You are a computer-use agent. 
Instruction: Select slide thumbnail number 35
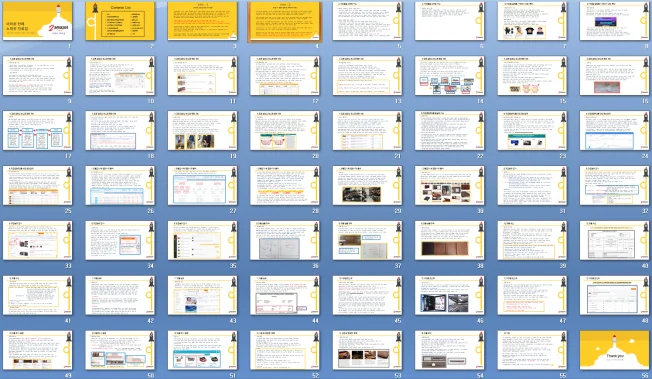coord(203,240)
